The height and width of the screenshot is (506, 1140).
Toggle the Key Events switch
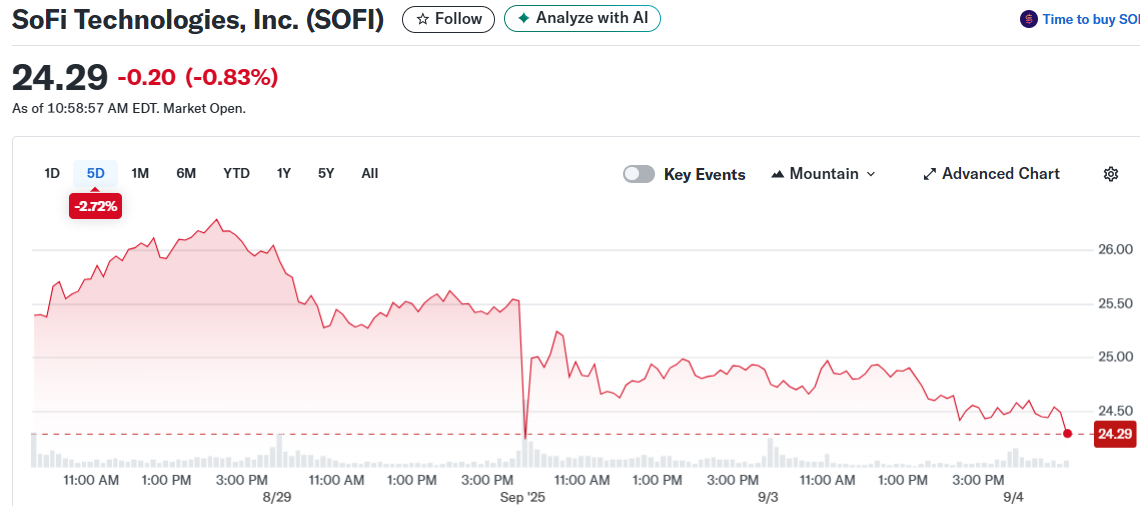pyautogui.click(x=639, y=174)
